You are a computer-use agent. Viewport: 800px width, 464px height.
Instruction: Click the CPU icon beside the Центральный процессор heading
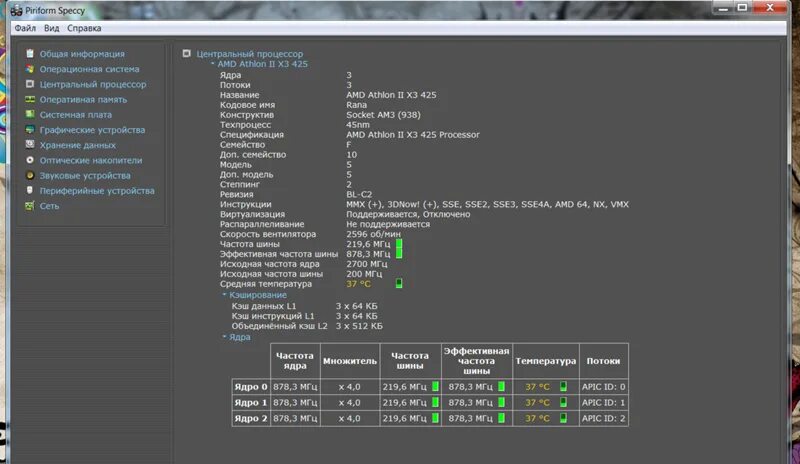coord(186,53)
